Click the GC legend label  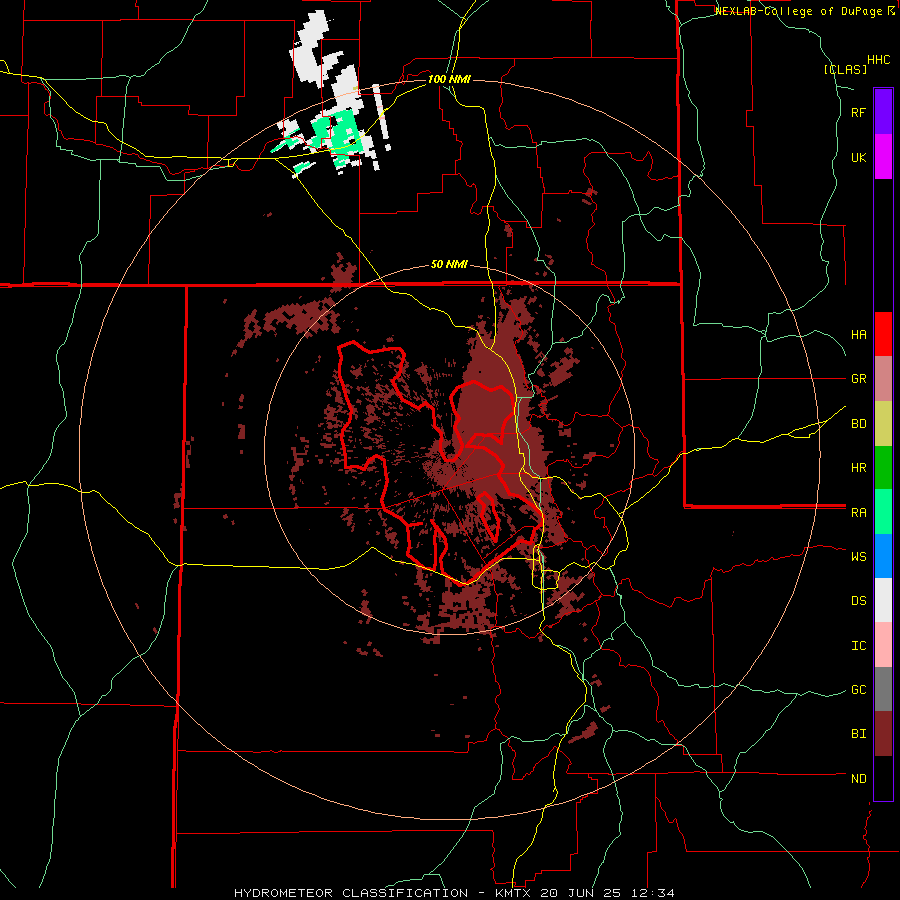click(859, 690)
